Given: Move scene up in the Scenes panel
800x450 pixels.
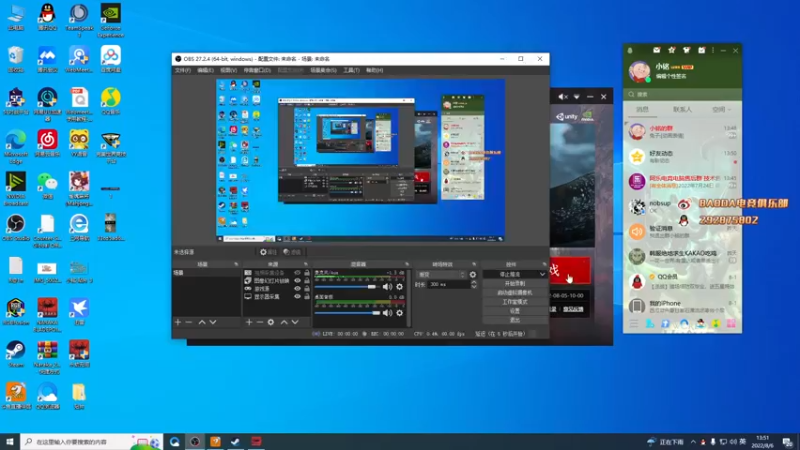Looking at the screenshot, I should 202,322.
